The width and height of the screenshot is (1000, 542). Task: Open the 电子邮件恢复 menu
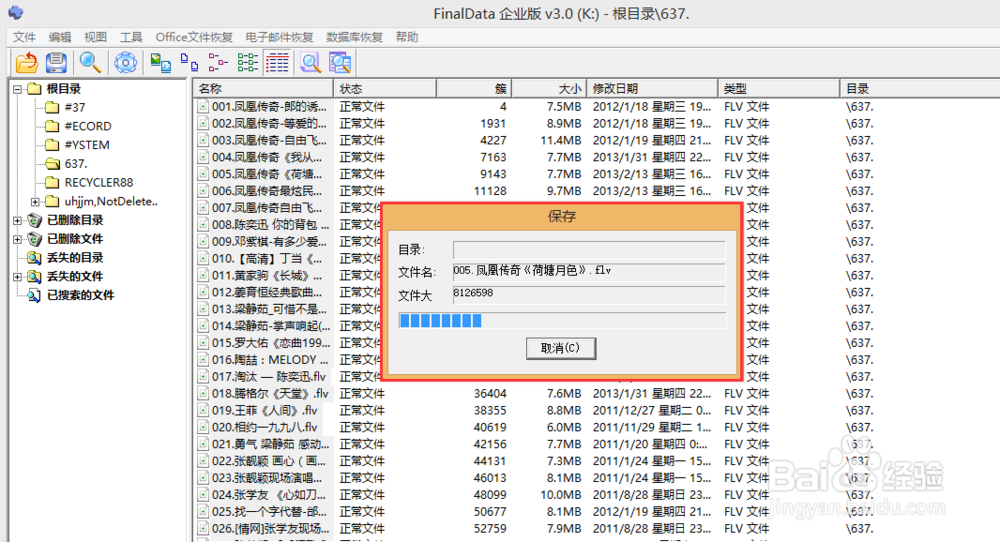pos(279,37)
